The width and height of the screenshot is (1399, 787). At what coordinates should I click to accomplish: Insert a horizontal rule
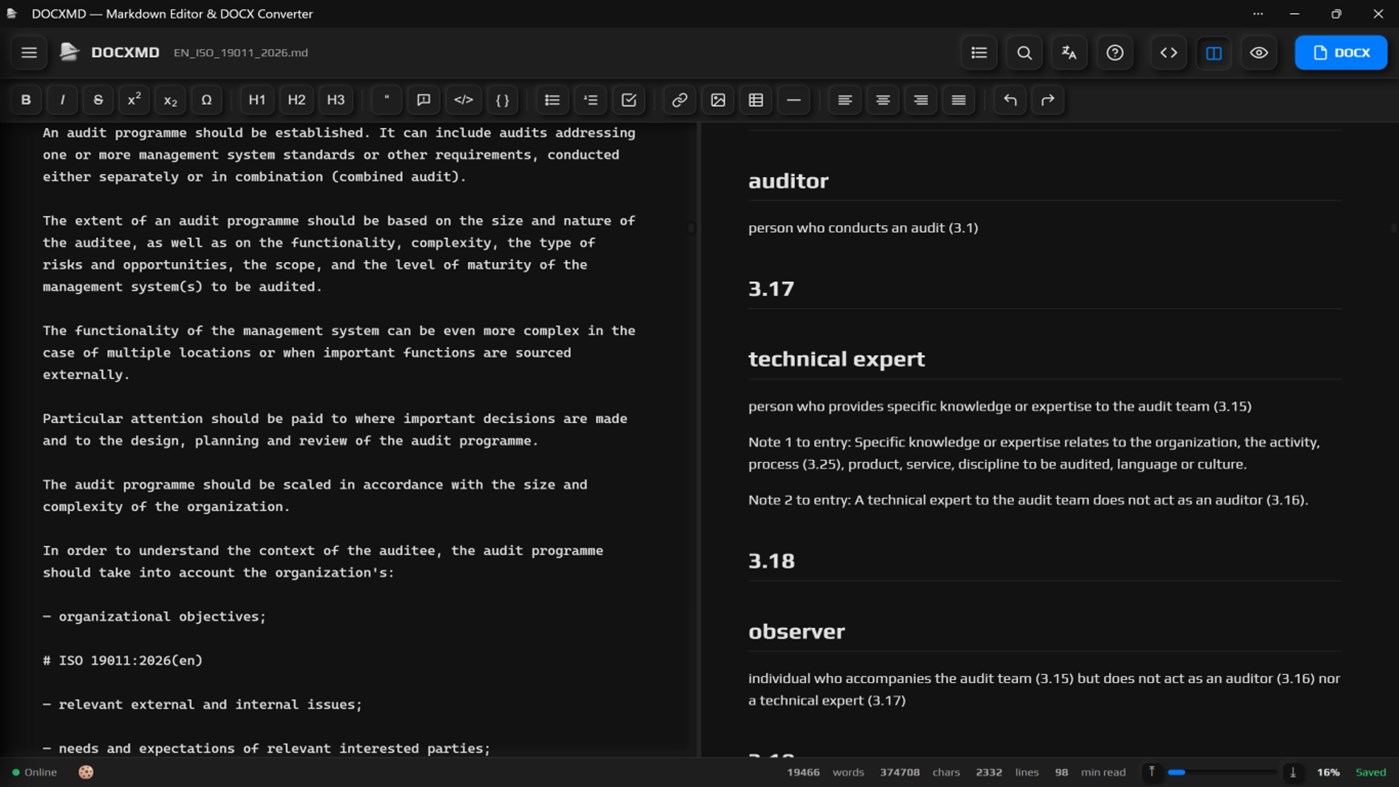[x=793, y=100]
